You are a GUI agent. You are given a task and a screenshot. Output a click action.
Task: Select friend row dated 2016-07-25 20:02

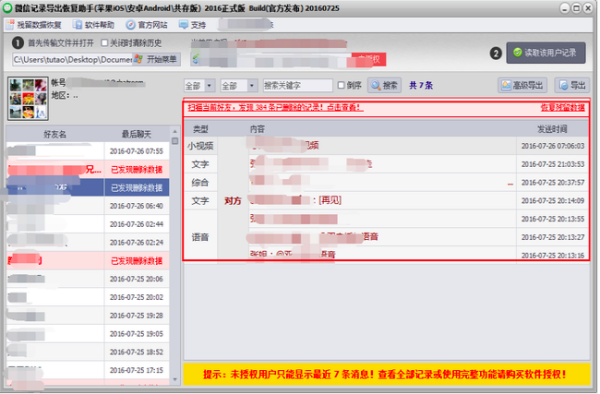click(x=88, y=297)
